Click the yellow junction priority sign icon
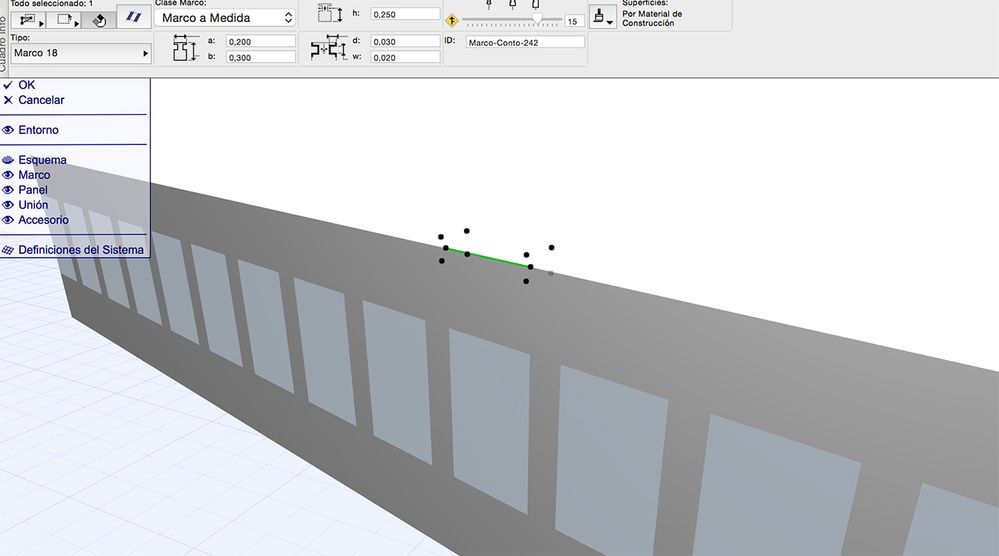 451,21
